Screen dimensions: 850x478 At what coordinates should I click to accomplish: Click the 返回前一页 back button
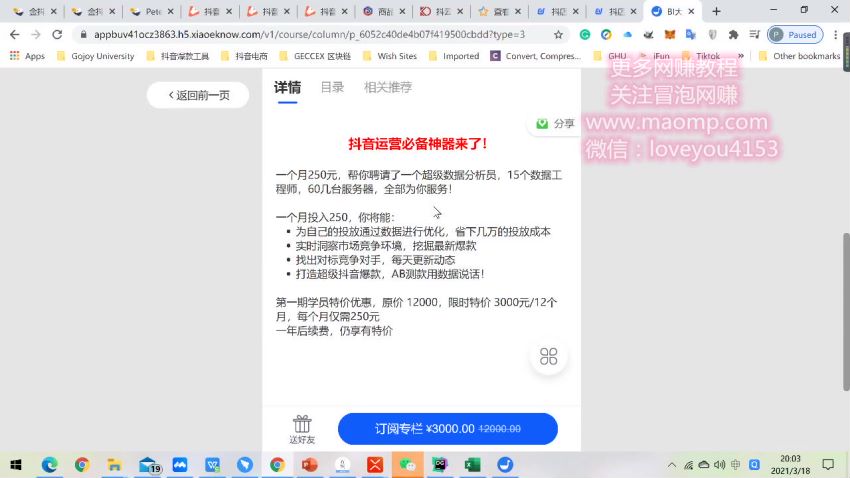coord(198,95)
